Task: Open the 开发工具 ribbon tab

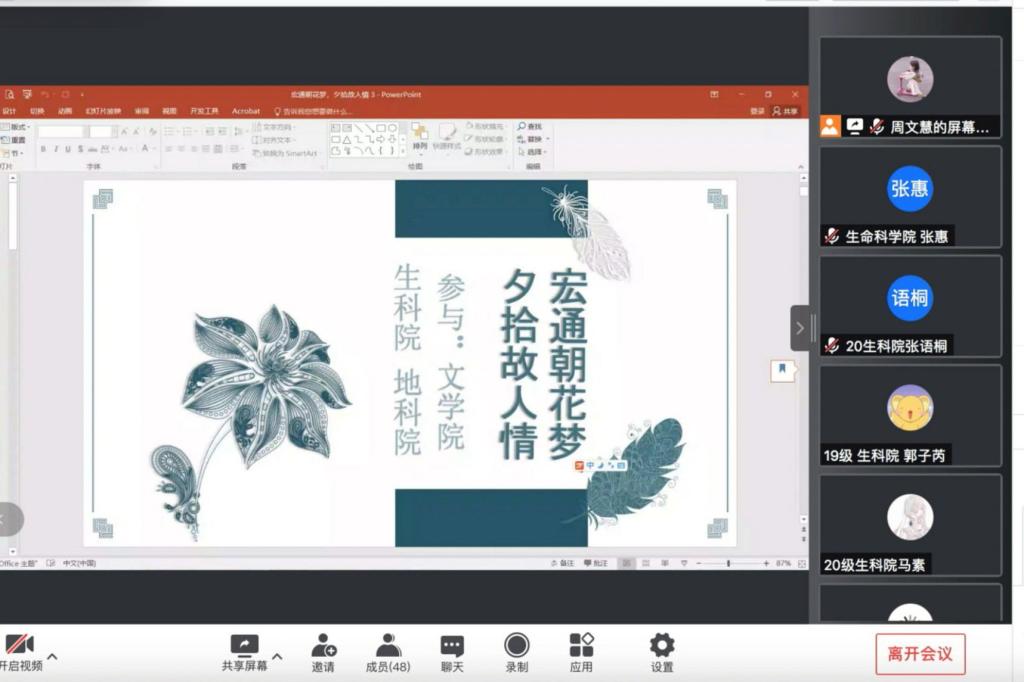Action: click(204, 111)
